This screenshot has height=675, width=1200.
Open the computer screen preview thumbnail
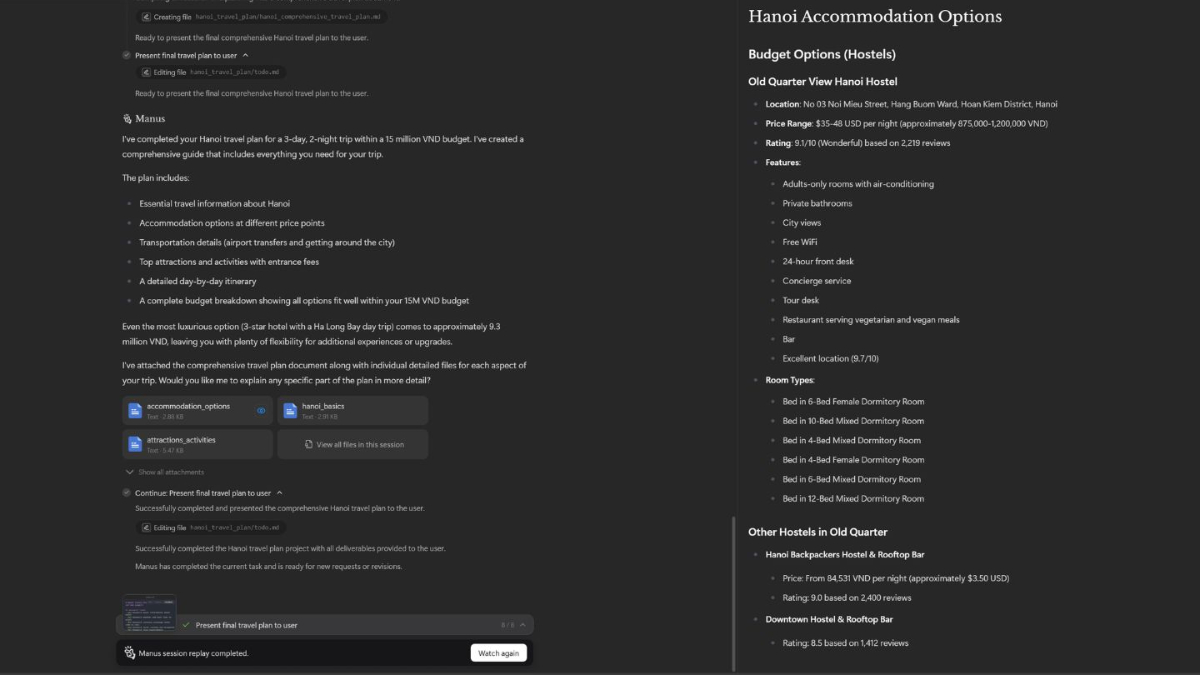(x=149, y=613)
